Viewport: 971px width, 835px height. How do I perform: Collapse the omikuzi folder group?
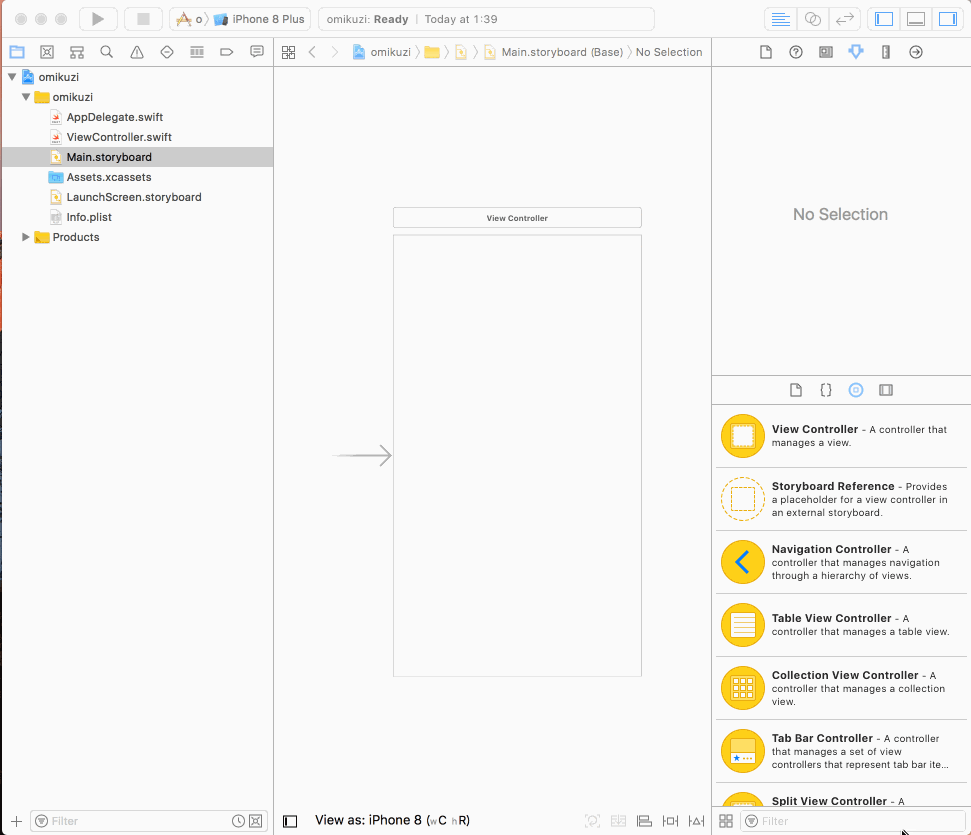click(26, 97)
